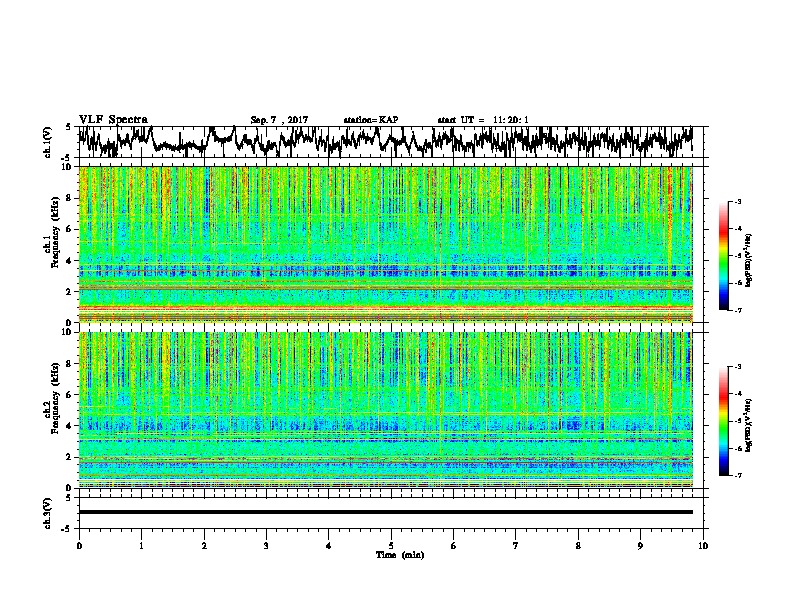Click time-axis tick label "8"
This screenshot has height=612, width=792.
pos(578,545)
